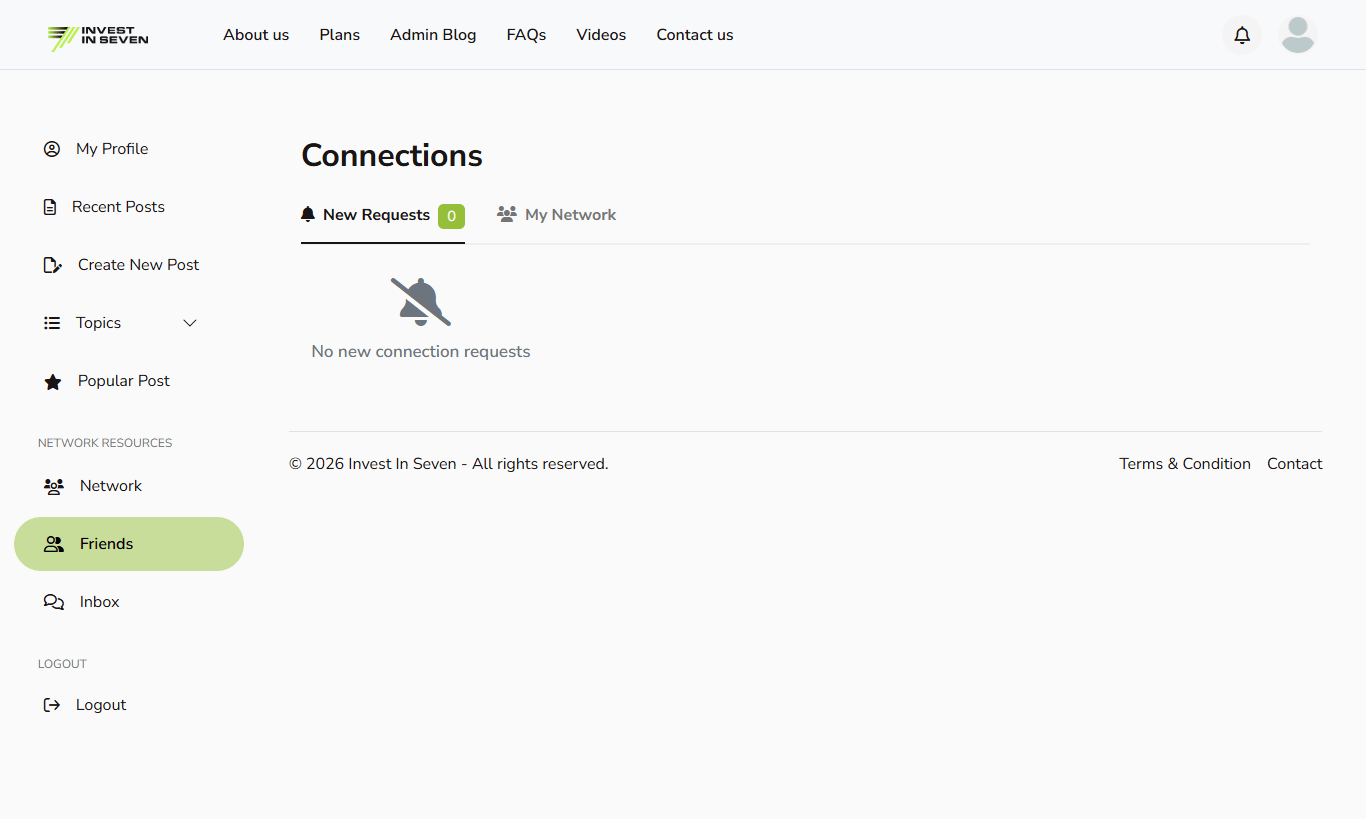Image resolution: width=1366 pixels, height=819 pixels.
Task: Switch to the My Network tab
Action: [557, 215]
